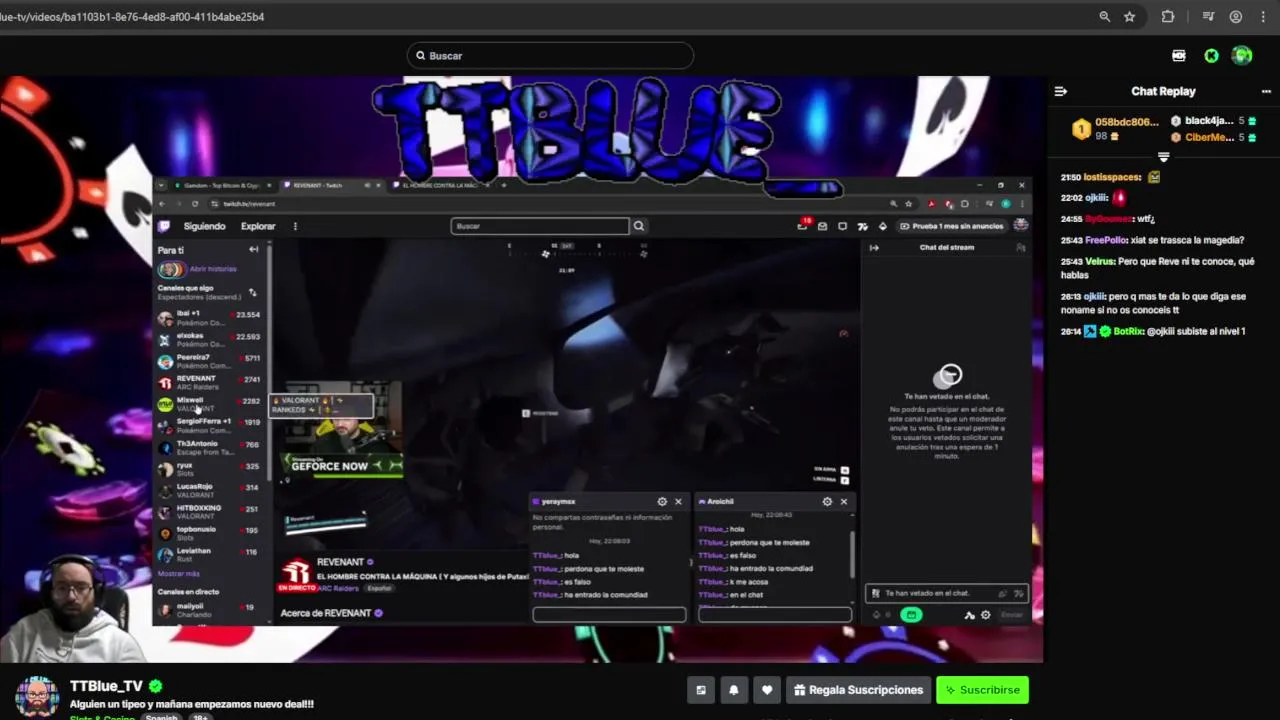Open the browser zoom magnifier icon

[1104, 17]
